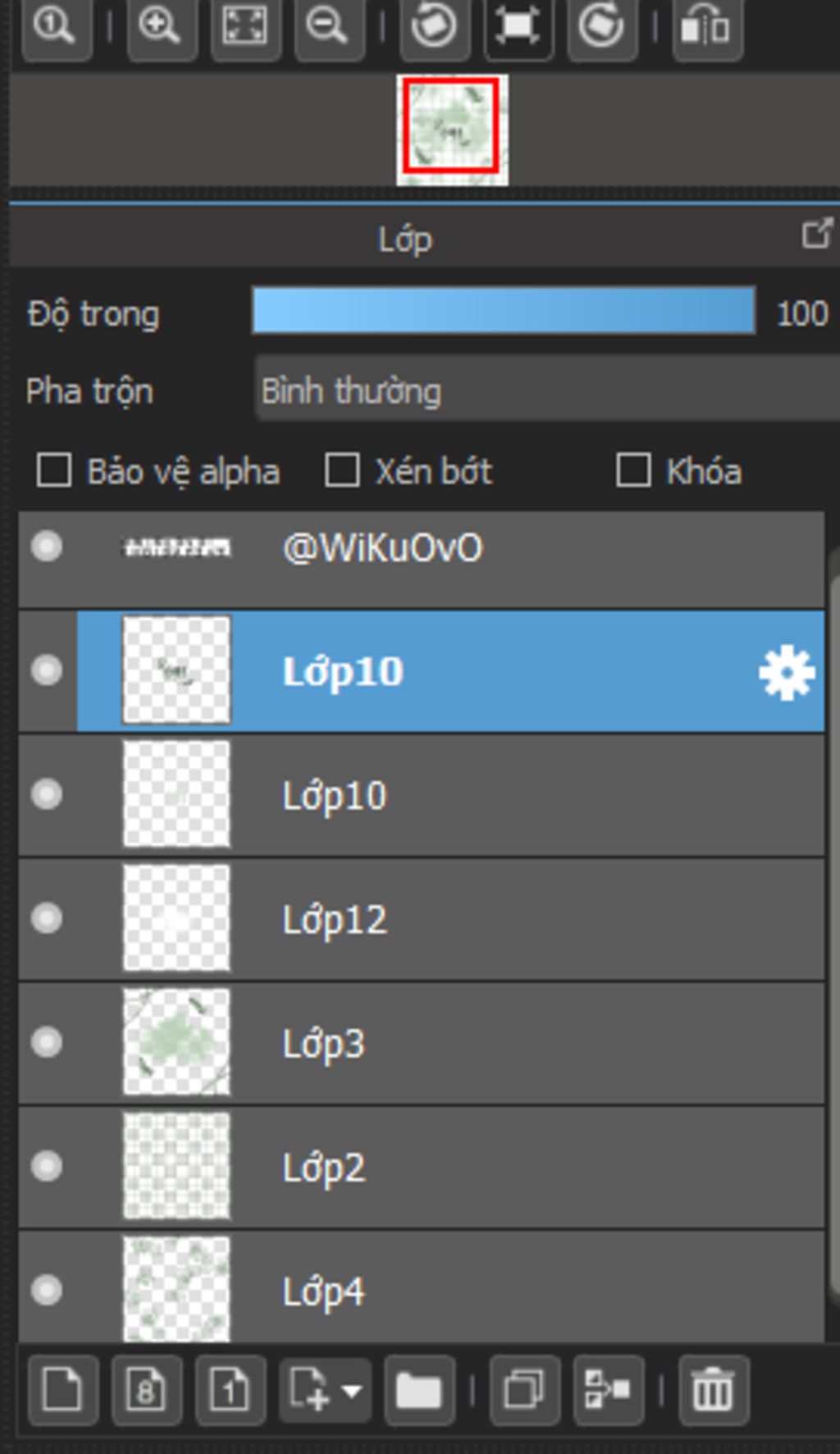
Task: Open the add-layer dropdown arrow
Action: [x=351, y=1391]
